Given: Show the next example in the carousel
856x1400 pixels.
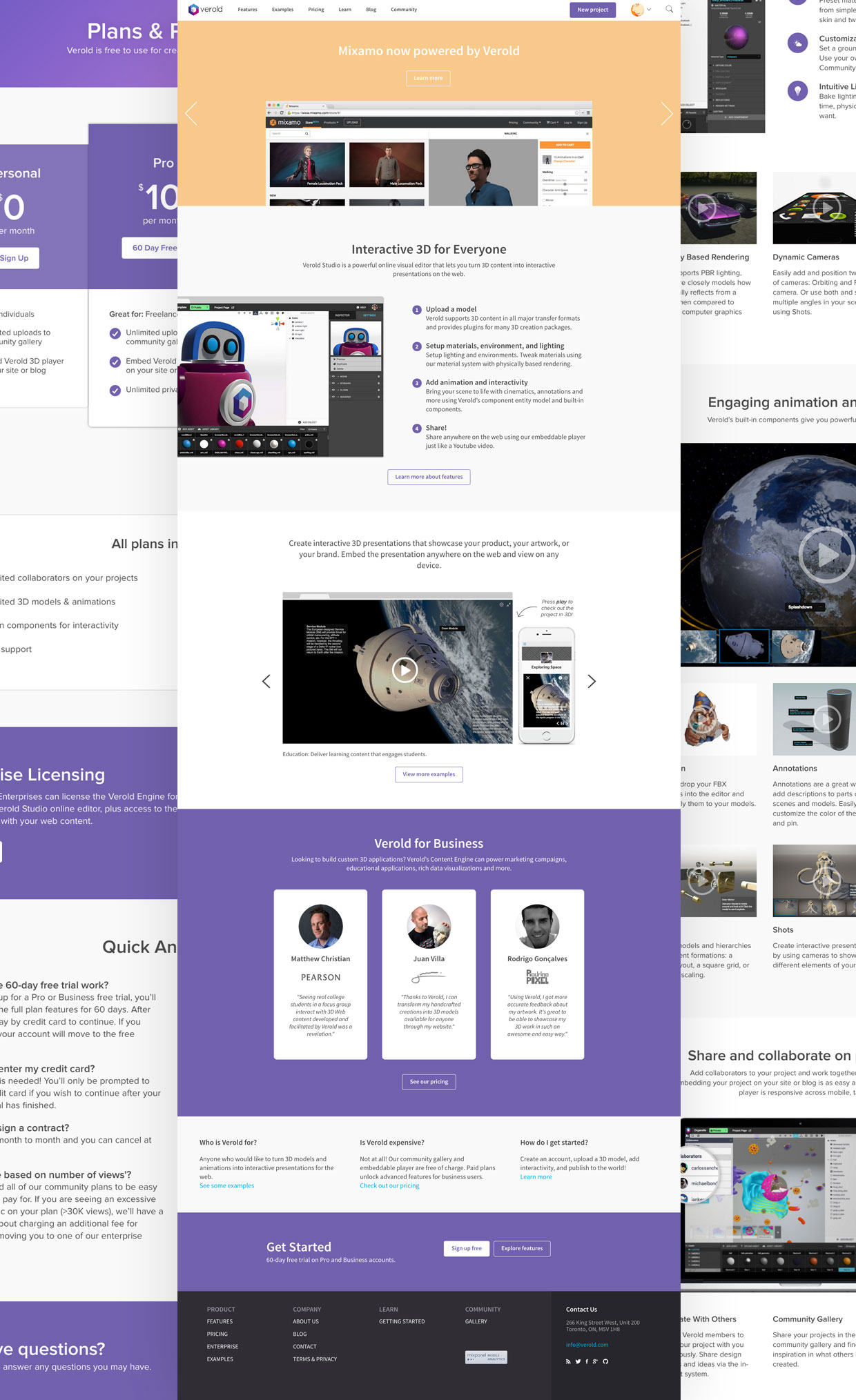Looking at the screenshot, I should tap(592, 681).
